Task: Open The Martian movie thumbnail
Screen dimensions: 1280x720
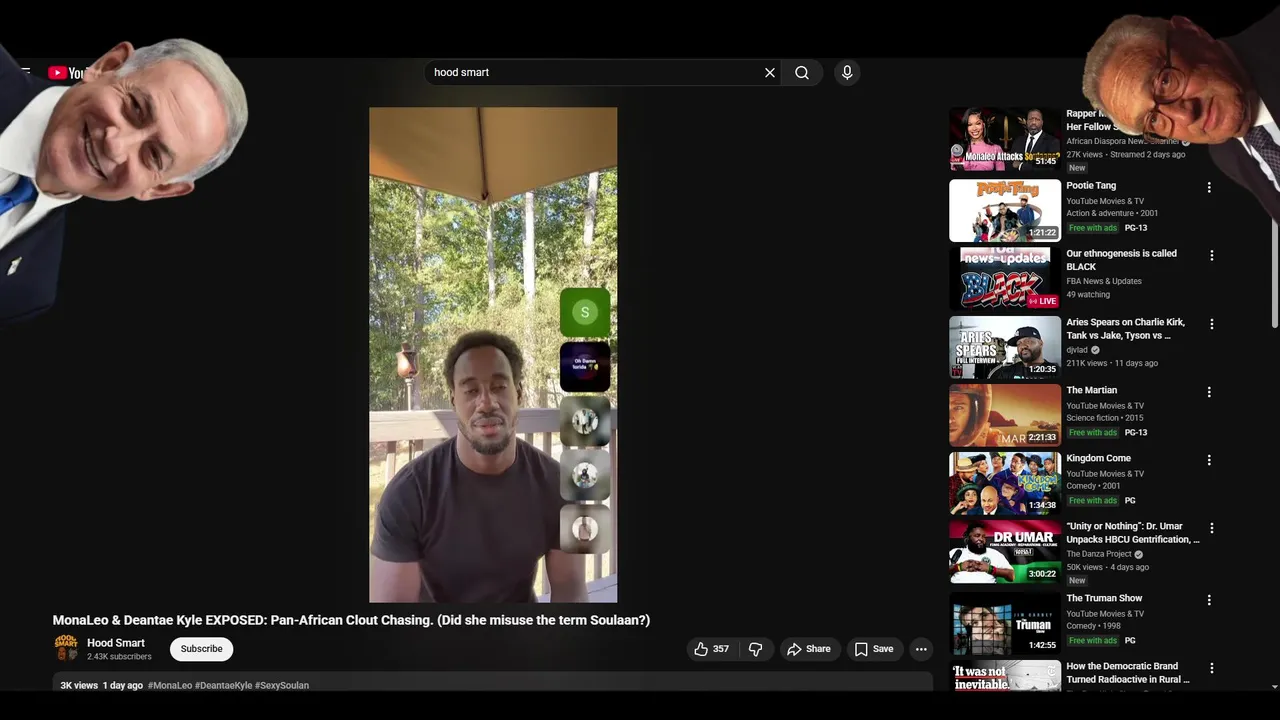Action: pos(1005,415)
